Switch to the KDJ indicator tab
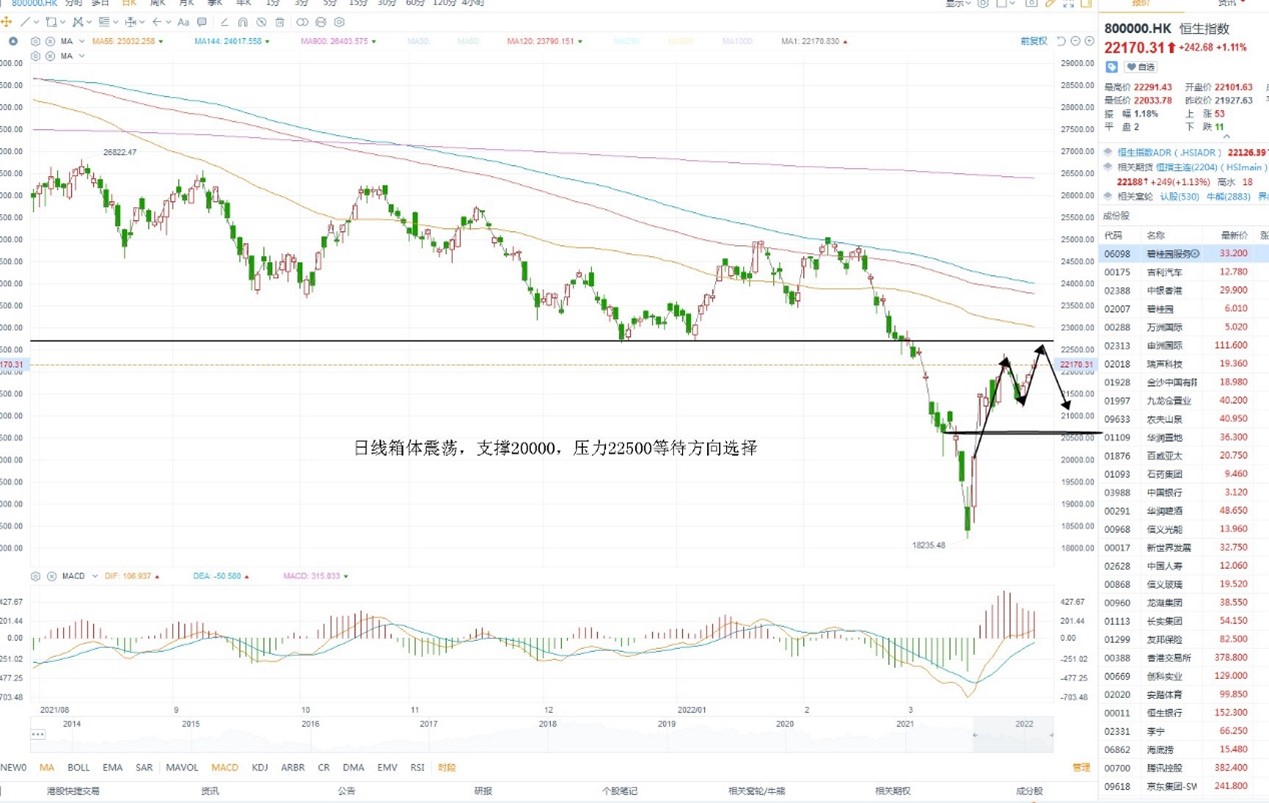The height and width of the screenshot is (803, 1269). [x=260, y=767]
